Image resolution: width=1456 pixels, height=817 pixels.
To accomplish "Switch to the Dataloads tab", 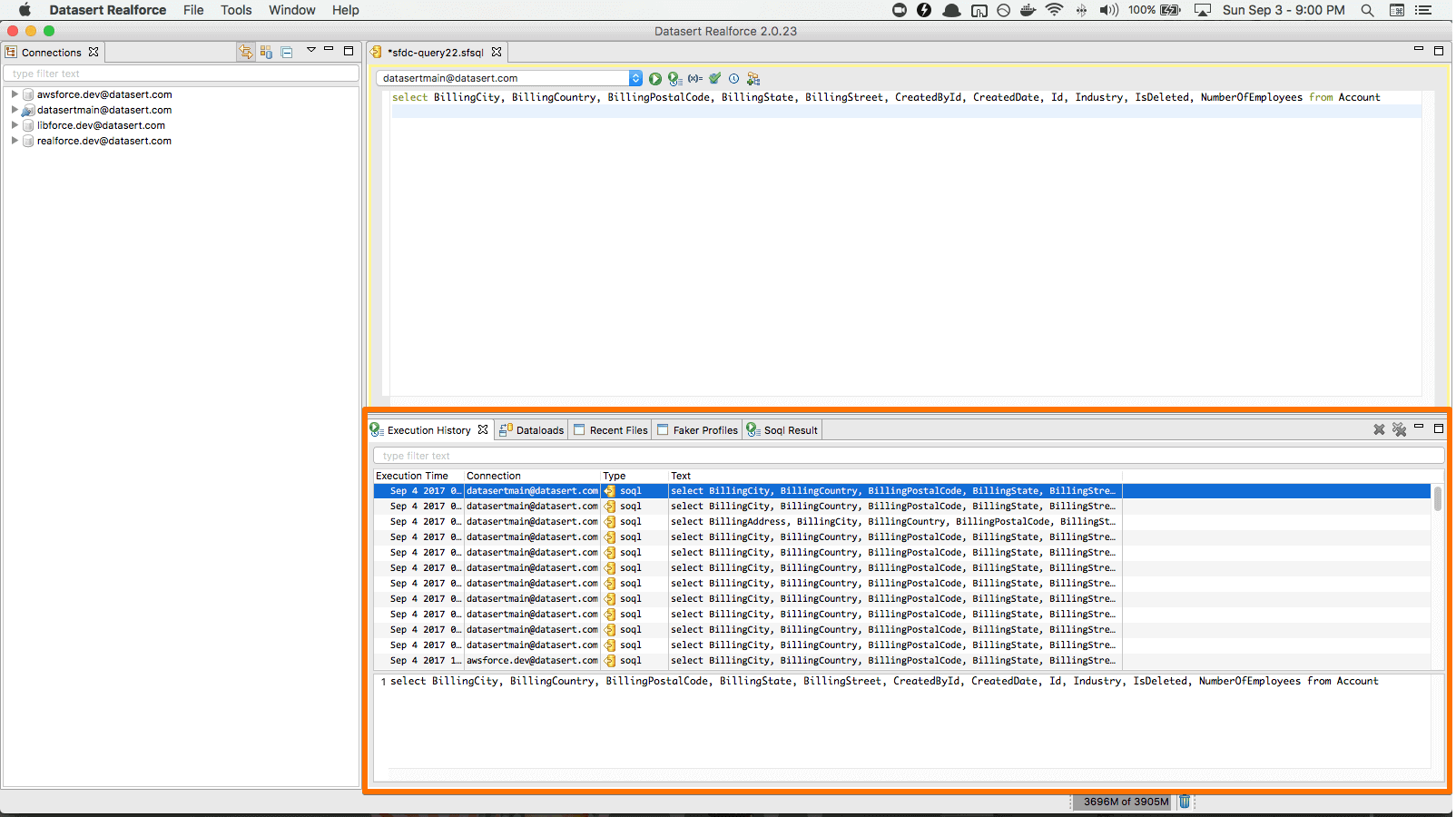I will pyautogui.click(x=532, y=430).
